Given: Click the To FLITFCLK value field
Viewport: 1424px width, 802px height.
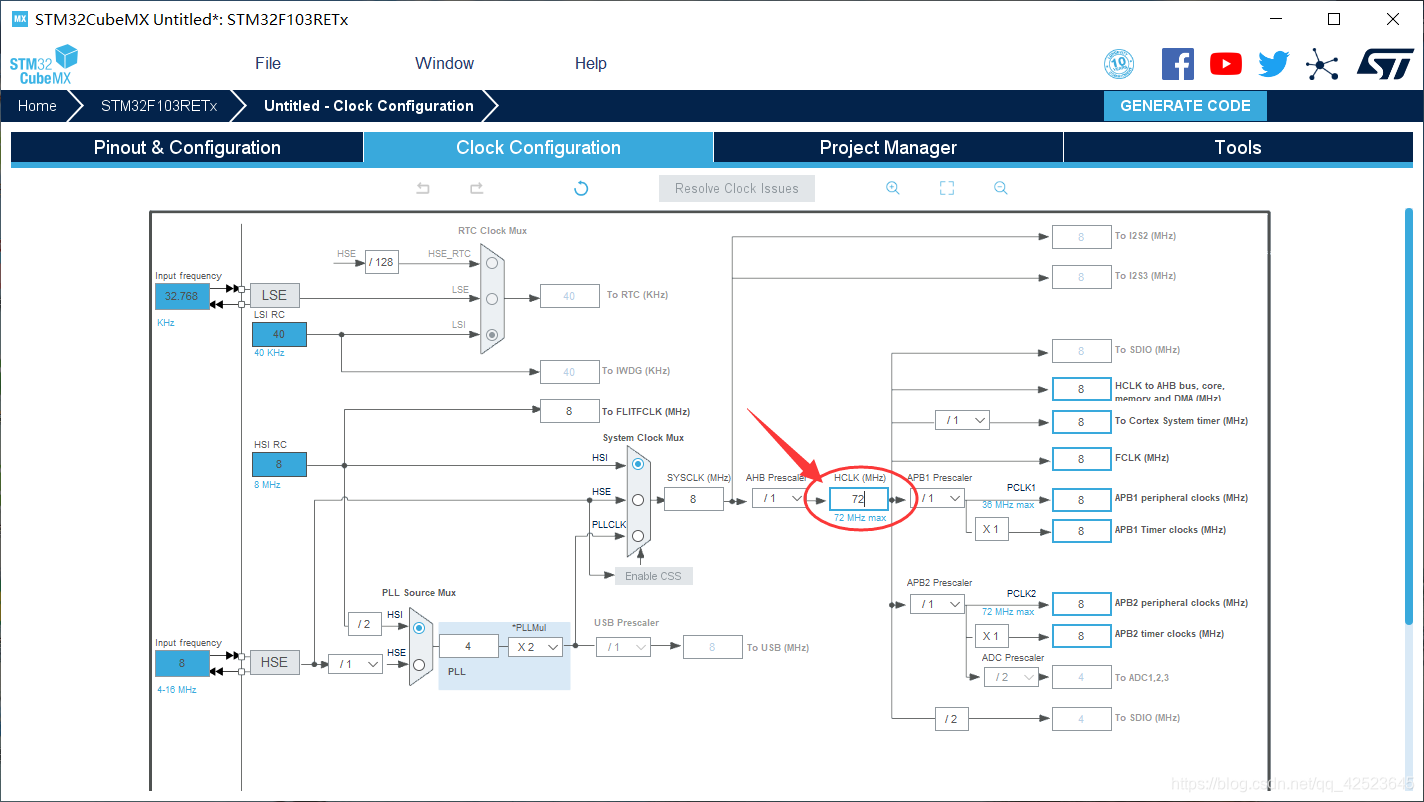Looking at the screenshot, I should tap(569, 411).
